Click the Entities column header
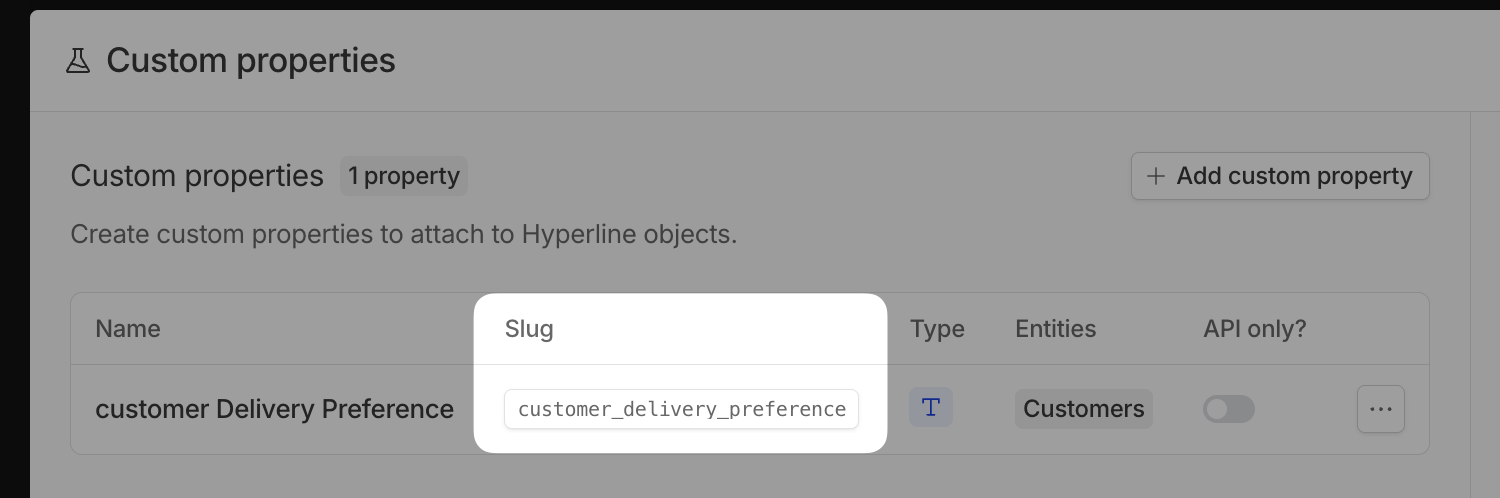 [x=1055, y=329]
